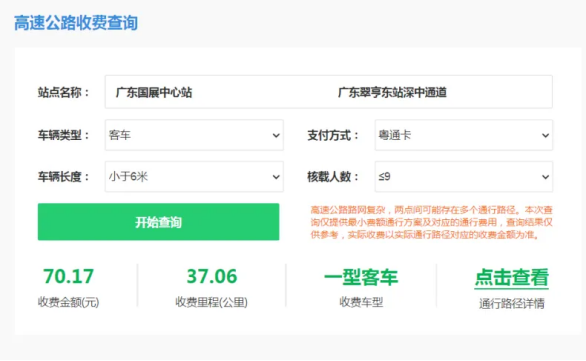Click the 高速公路收费查询 page title
Image resolution: width=586 pixels, height=361 pixels.
tap(76, 23)
